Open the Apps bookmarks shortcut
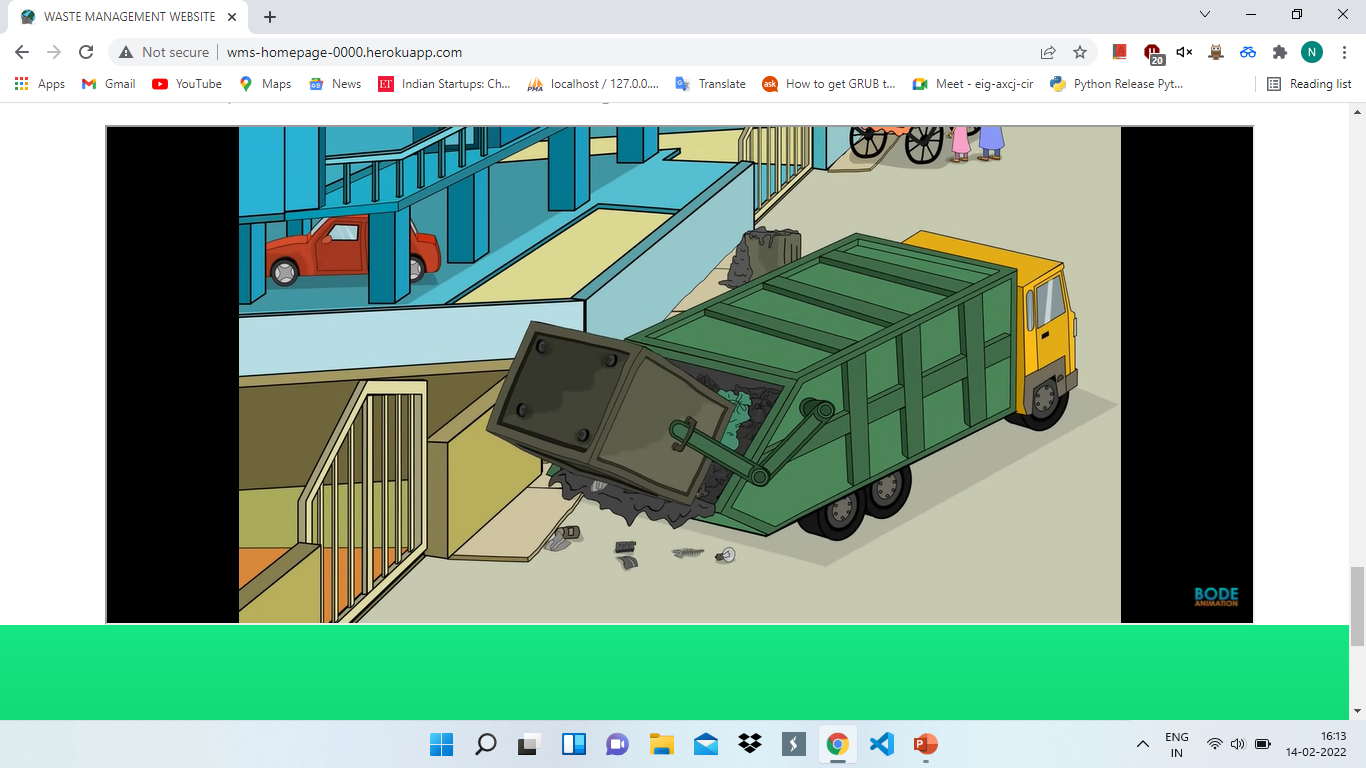 click(x=40, y=84)
